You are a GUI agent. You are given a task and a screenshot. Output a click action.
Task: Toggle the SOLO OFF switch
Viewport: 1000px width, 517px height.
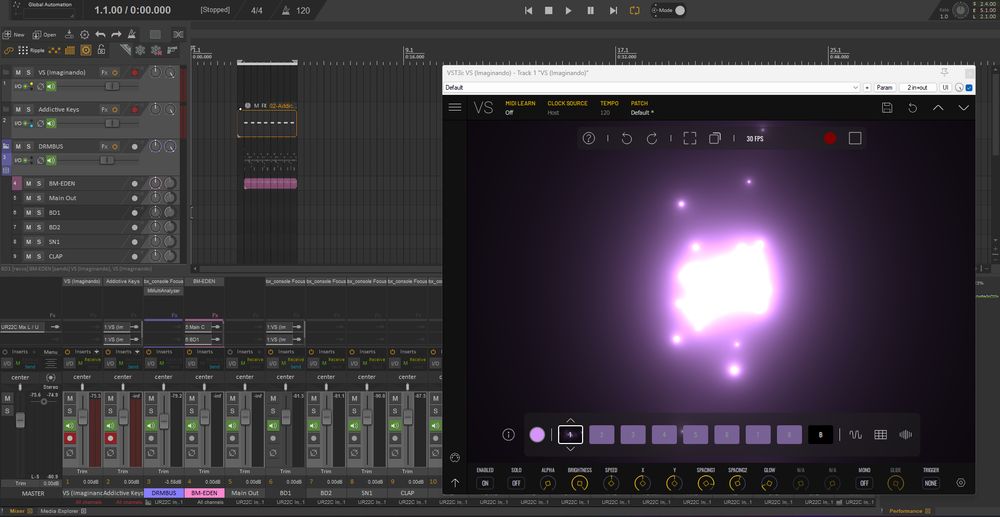tap(516, 483)
